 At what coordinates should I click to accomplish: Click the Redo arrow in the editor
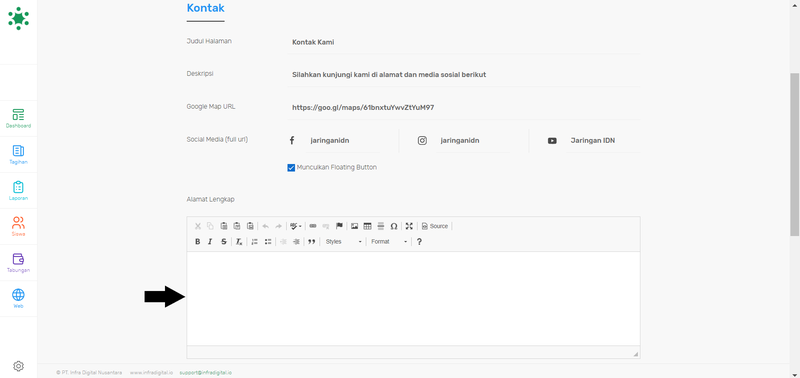tap(279, 226)
